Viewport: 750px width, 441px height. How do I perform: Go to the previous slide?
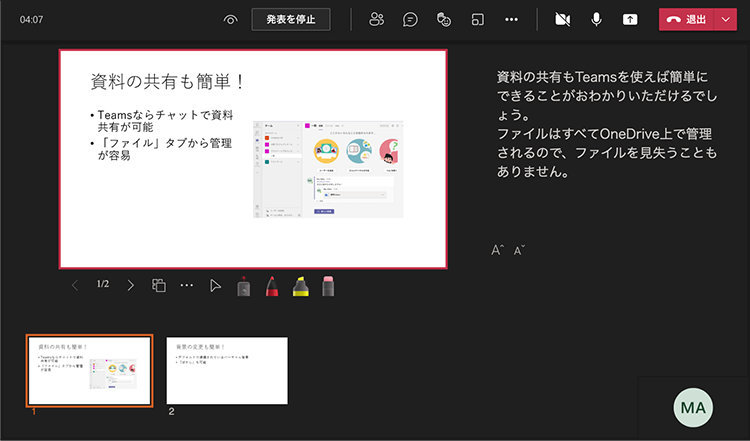75,286
